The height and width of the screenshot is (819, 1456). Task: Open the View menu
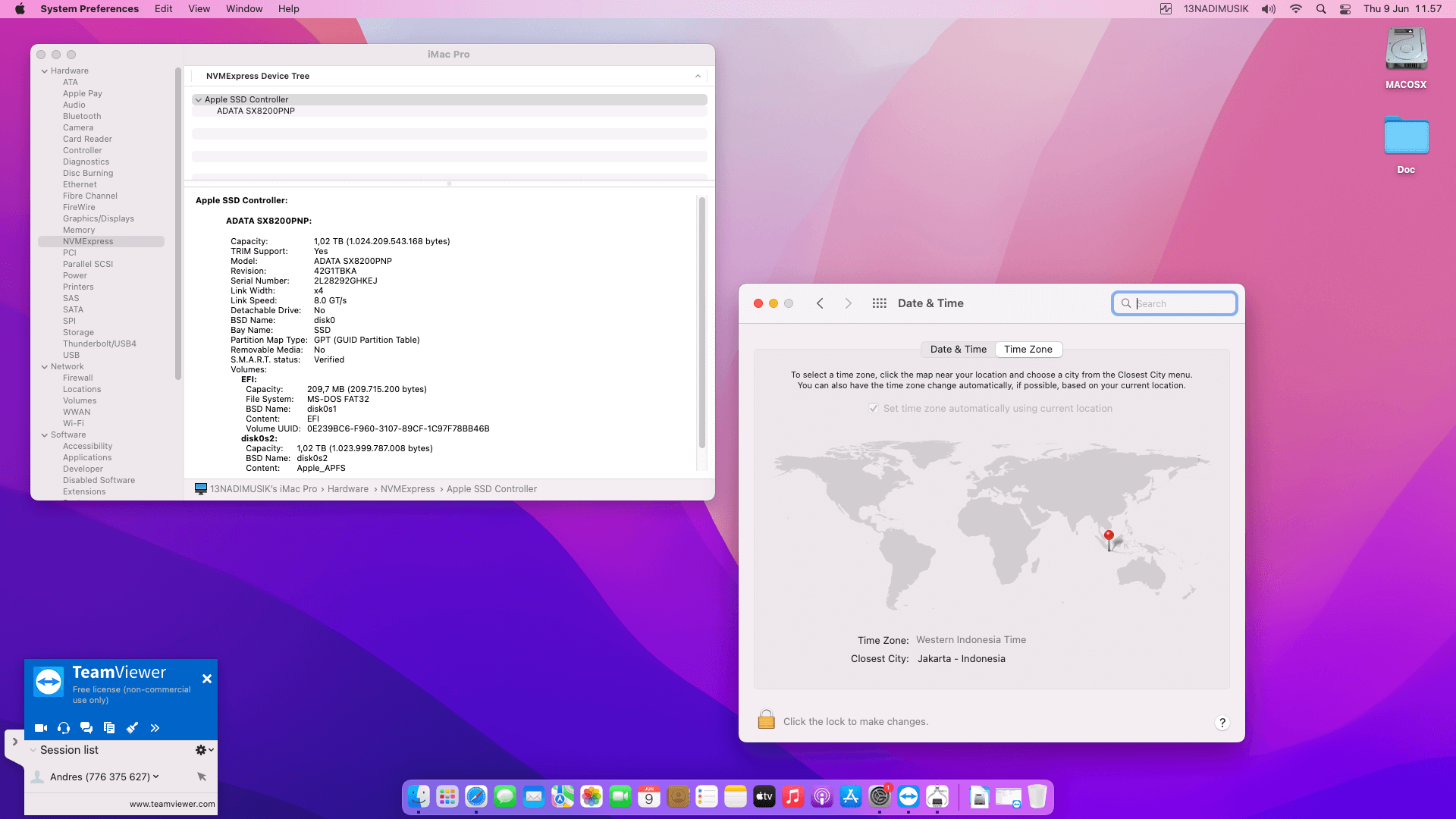(199, 9)
